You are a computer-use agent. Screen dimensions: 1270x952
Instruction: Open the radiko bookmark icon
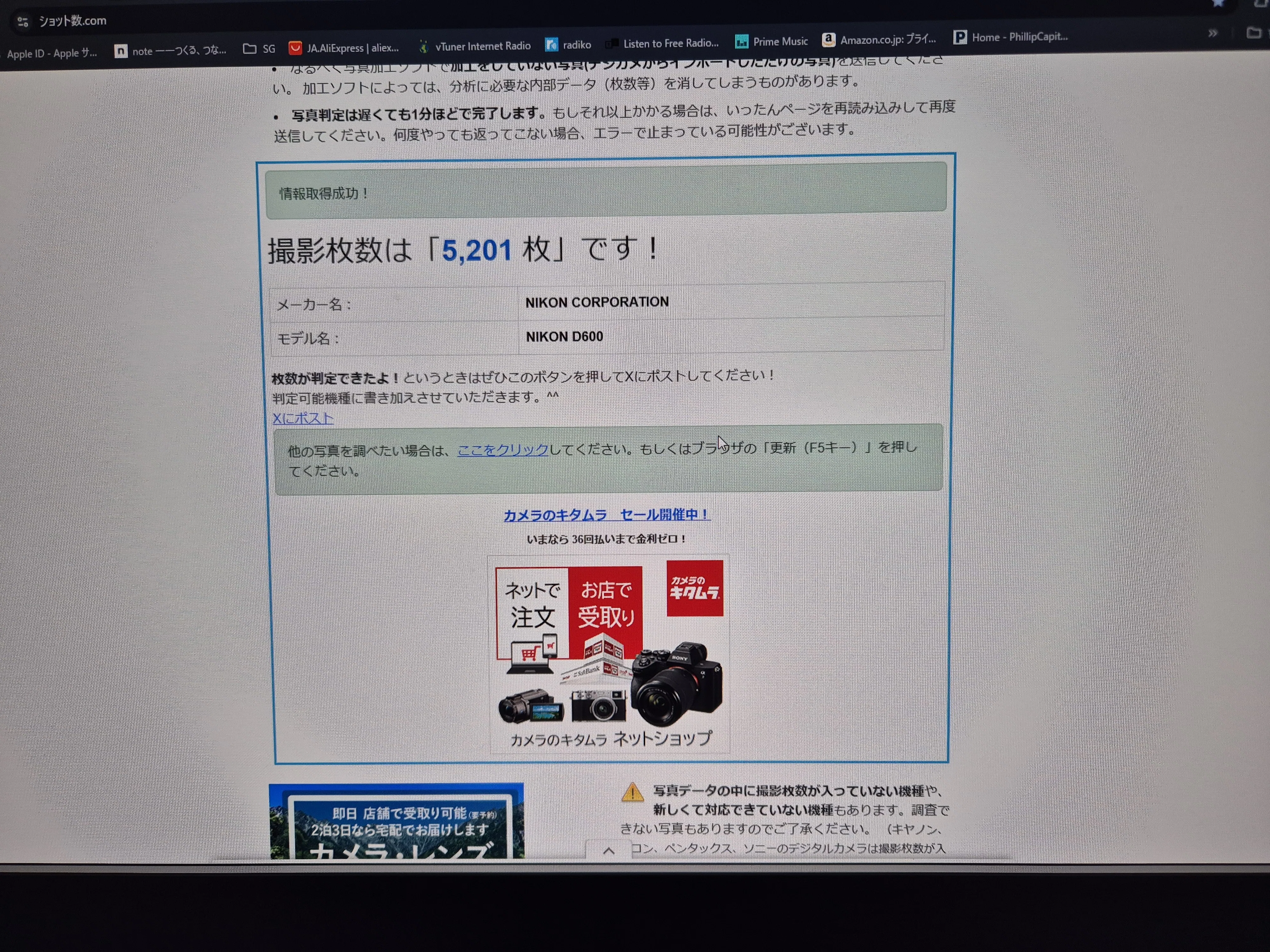coord(551,45)
